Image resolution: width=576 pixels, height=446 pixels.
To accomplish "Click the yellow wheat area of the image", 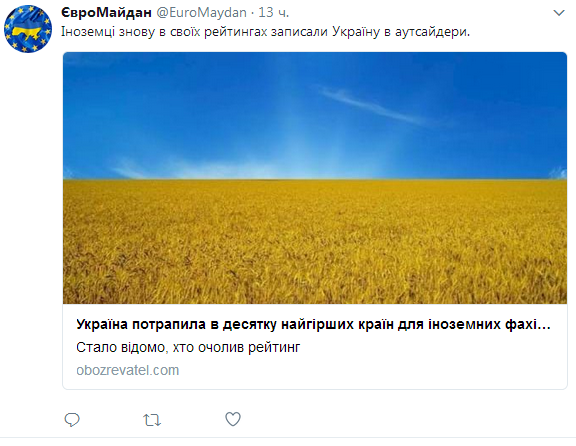I will click(315, 242).
